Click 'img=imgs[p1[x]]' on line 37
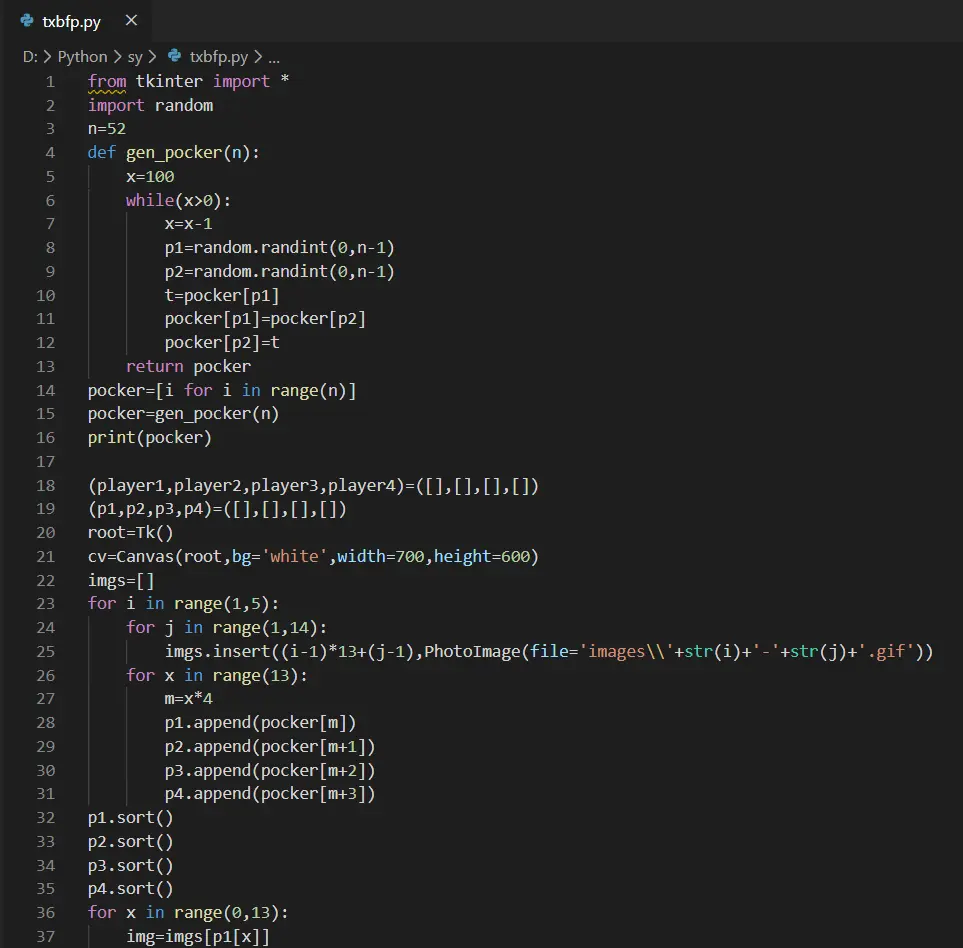 (x=198, y=938)
